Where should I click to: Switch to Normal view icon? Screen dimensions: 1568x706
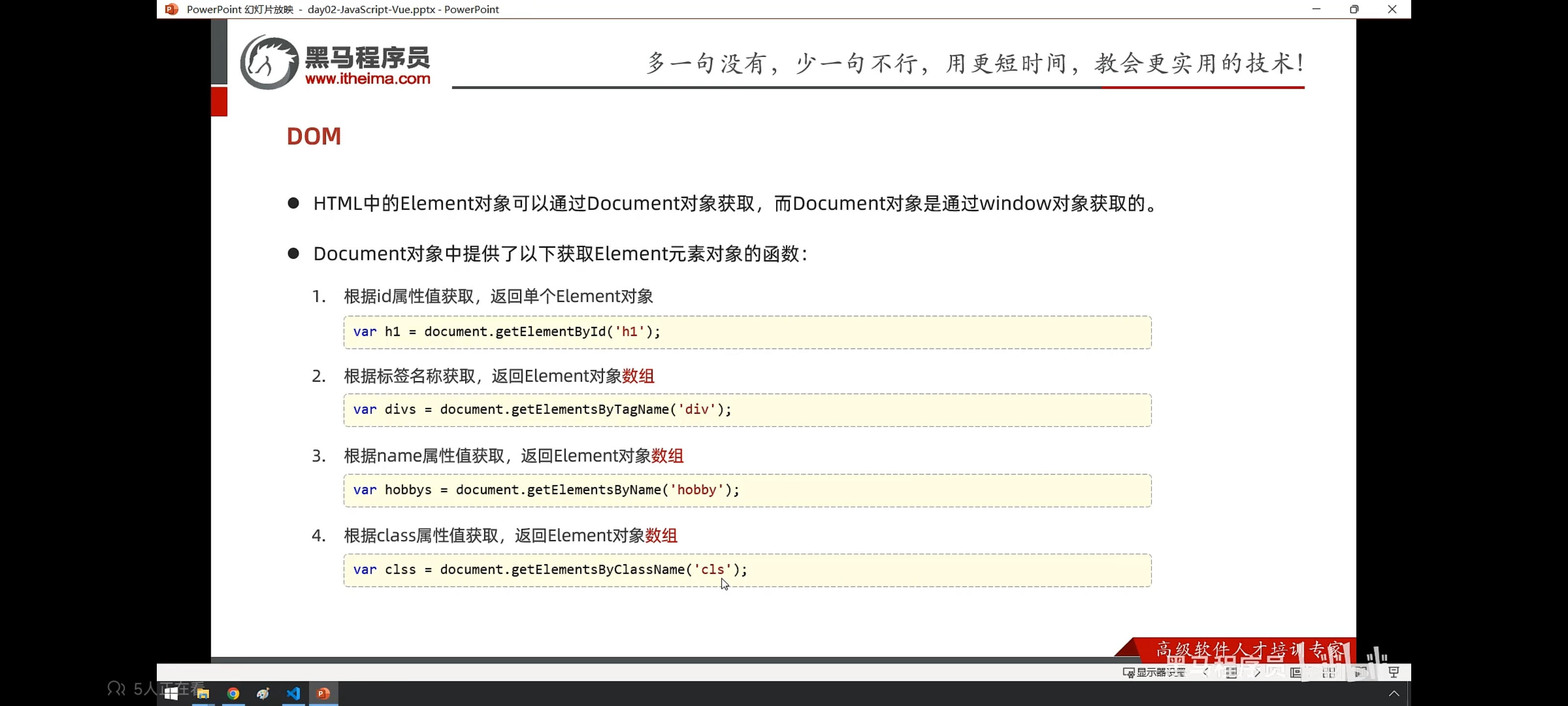click(x=1296, y=672)
